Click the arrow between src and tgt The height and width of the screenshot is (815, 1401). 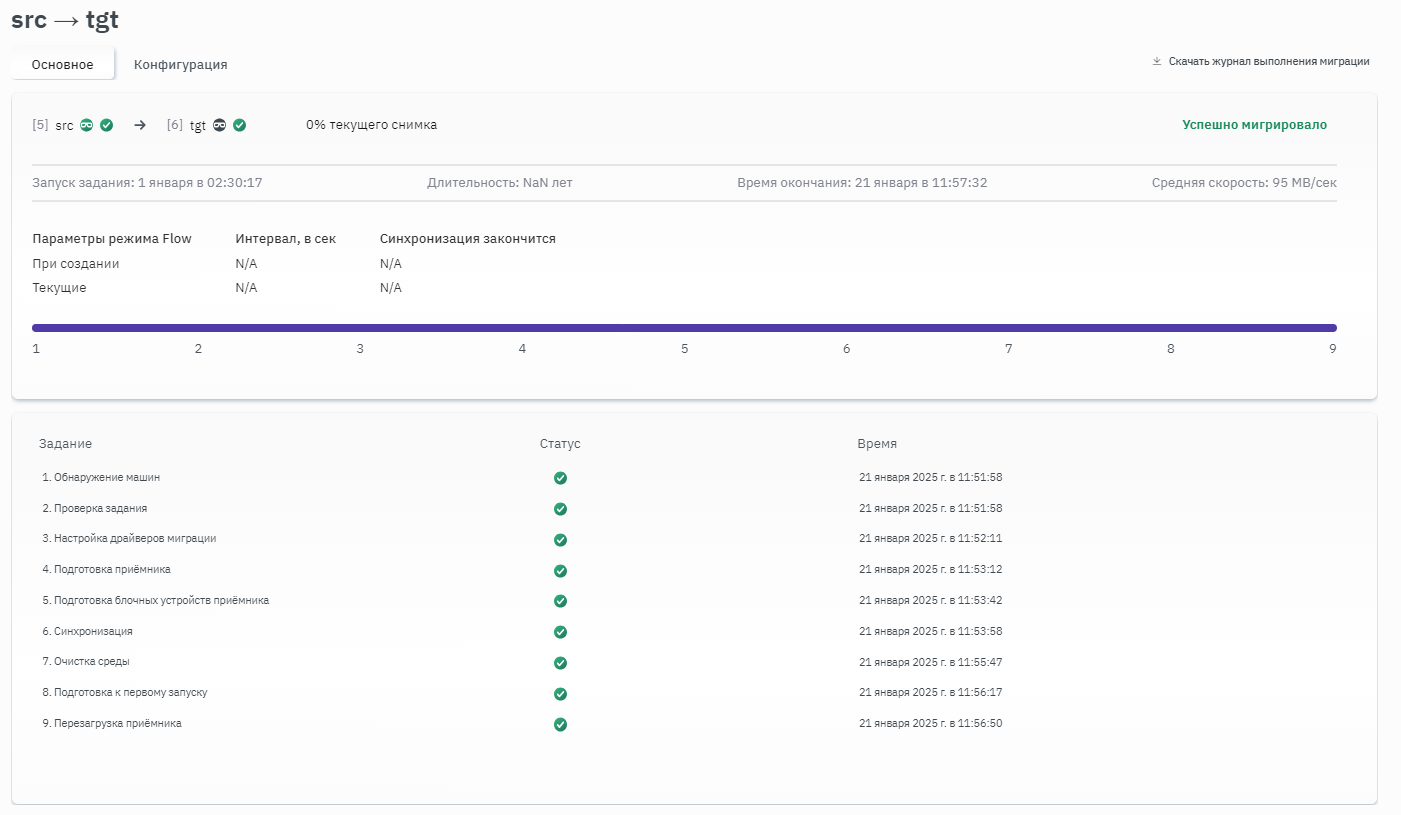(140, 125)
